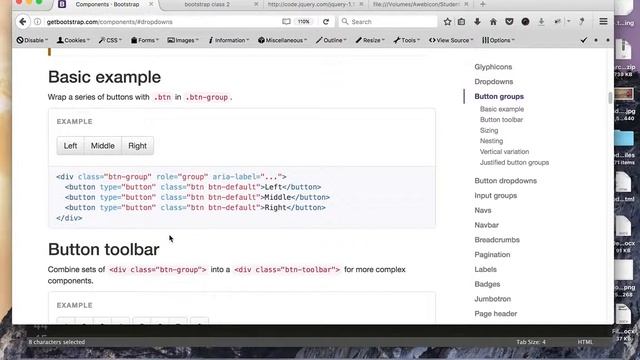Bookmark this page with the star icon
Screen dimensions: 640x360
coord(447,22)
